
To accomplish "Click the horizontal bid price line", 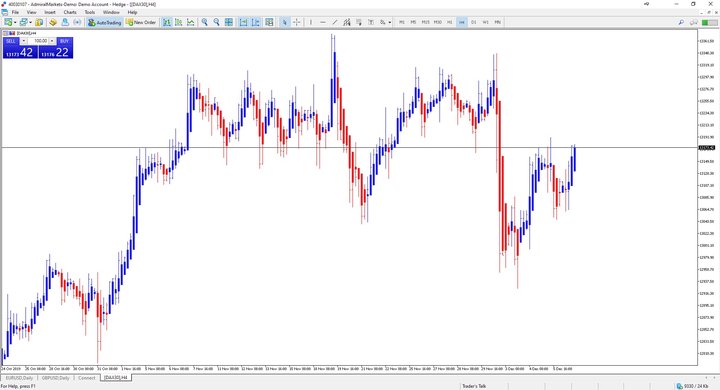I will 349,147.
